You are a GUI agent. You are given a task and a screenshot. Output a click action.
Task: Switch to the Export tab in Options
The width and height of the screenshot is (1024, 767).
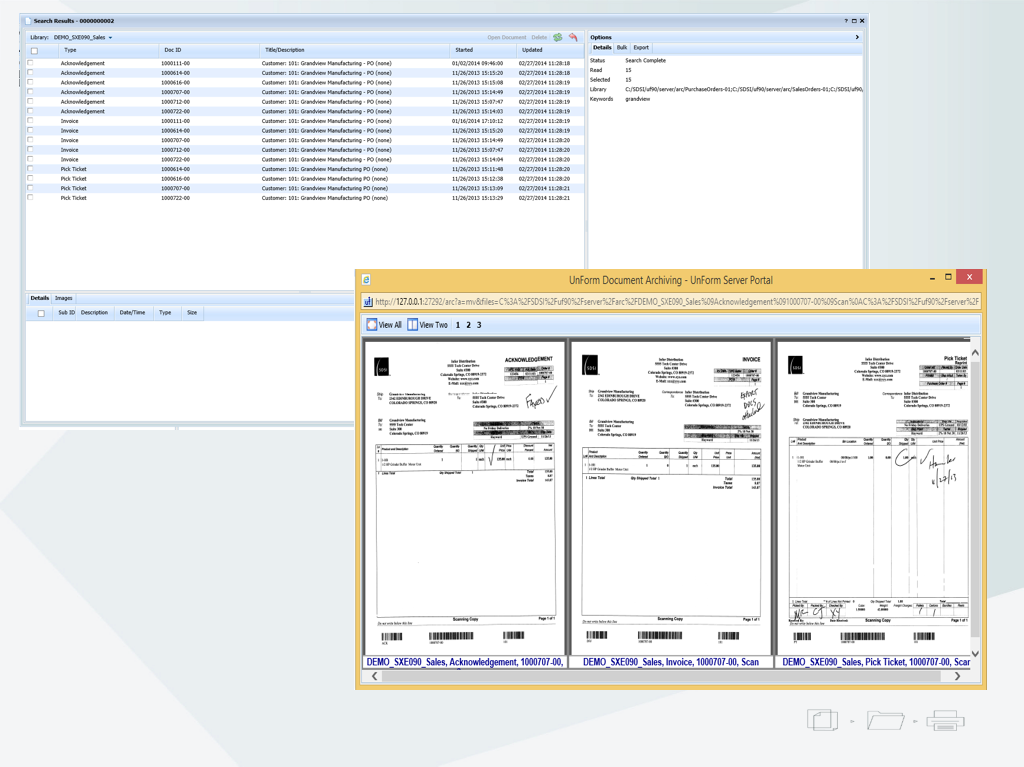(641, 48)
